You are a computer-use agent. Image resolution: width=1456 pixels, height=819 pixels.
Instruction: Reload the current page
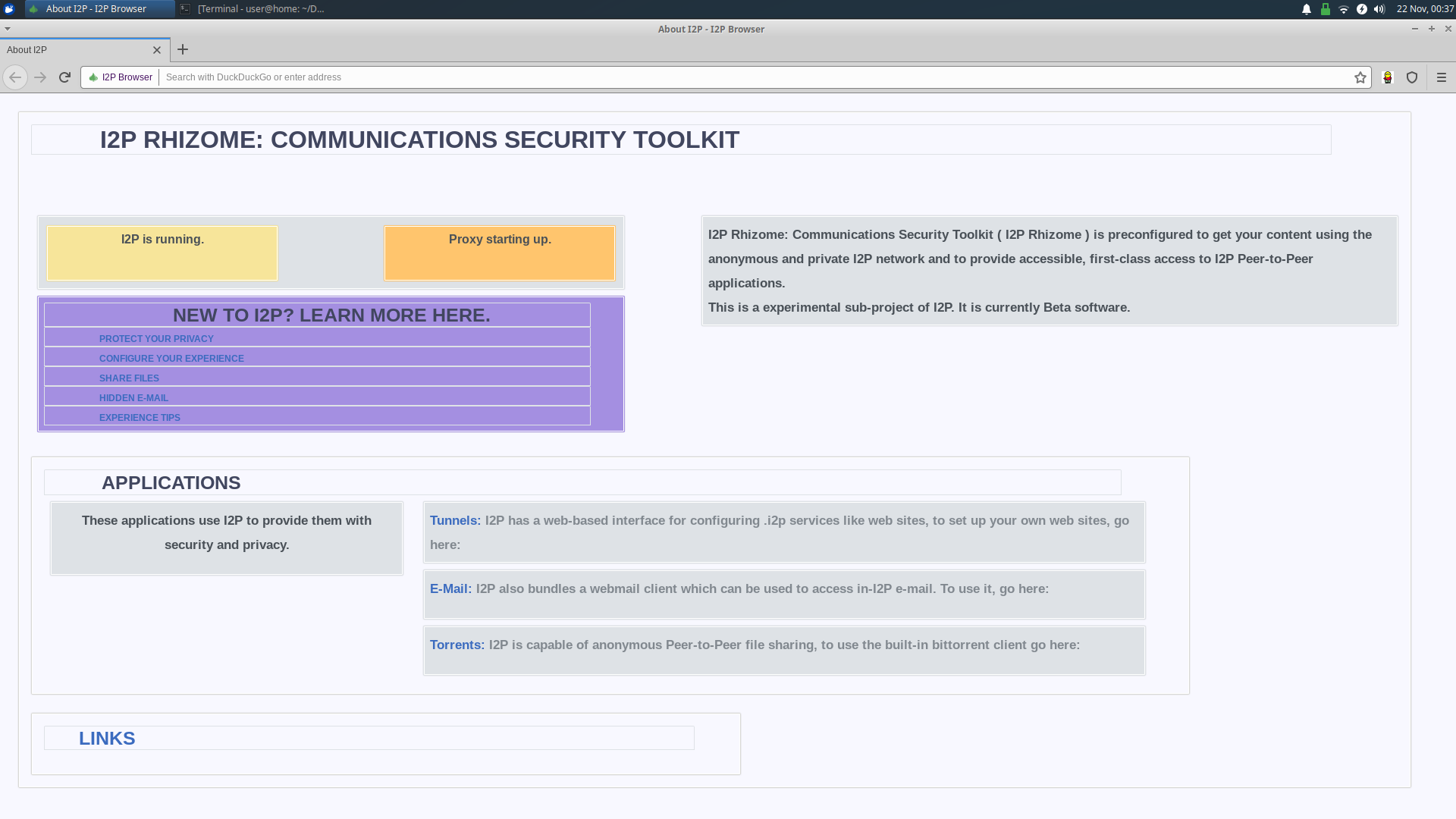coord(64,77)
